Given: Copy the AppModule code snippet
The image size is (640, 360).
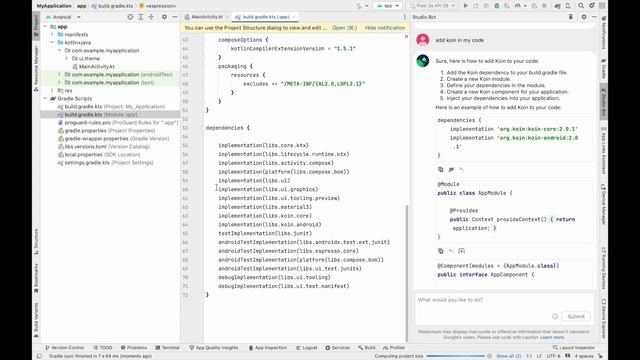Looking at the screenshot, I should (x=440, y=251).
